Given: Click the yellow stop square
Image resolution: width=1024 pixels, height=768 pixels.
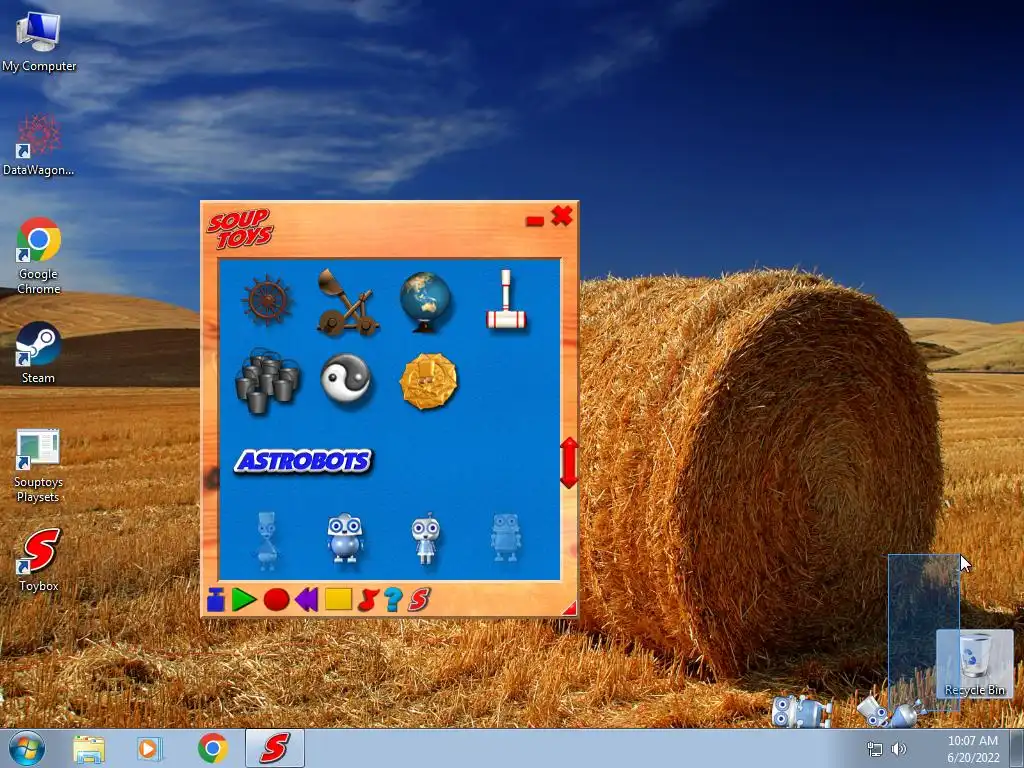Looking at the screenshot, I should pos(338,599).
